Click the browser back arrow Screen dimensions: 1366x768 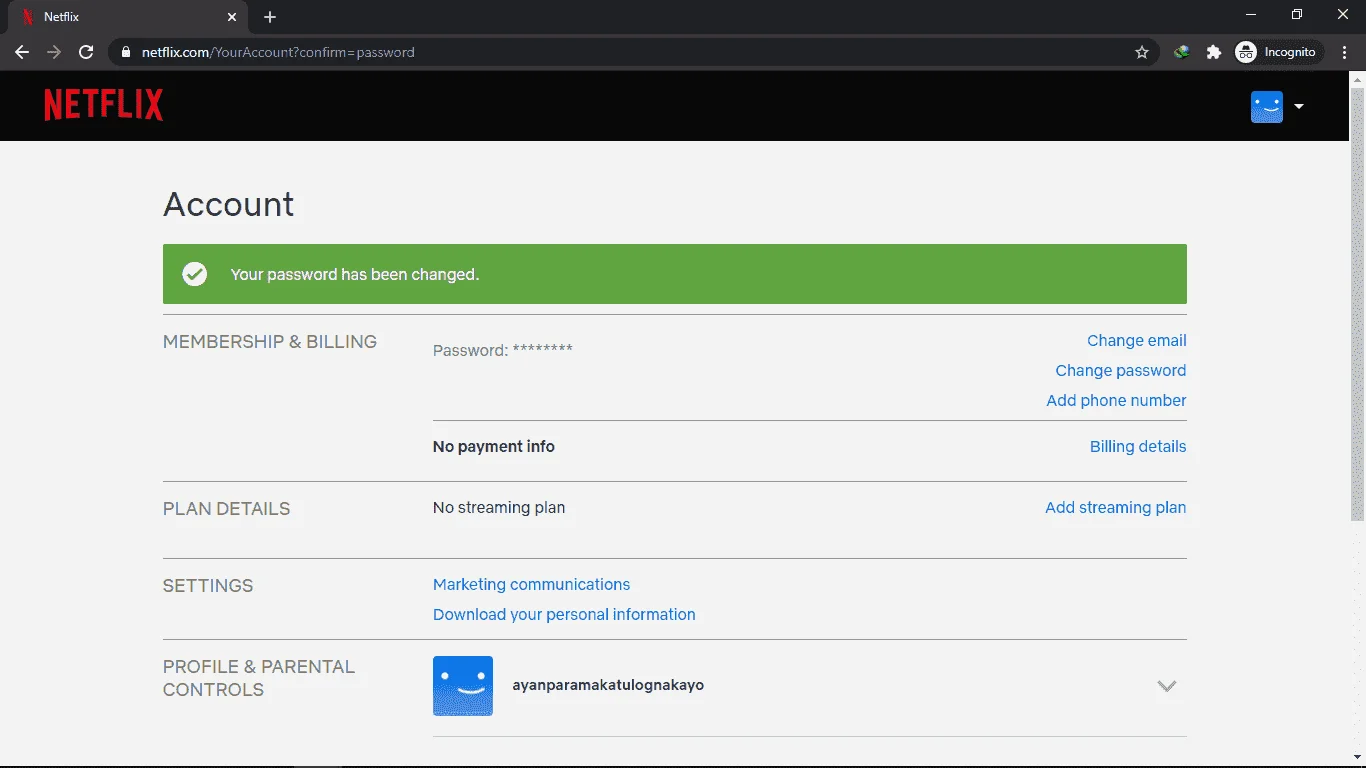tap(22, 52)
